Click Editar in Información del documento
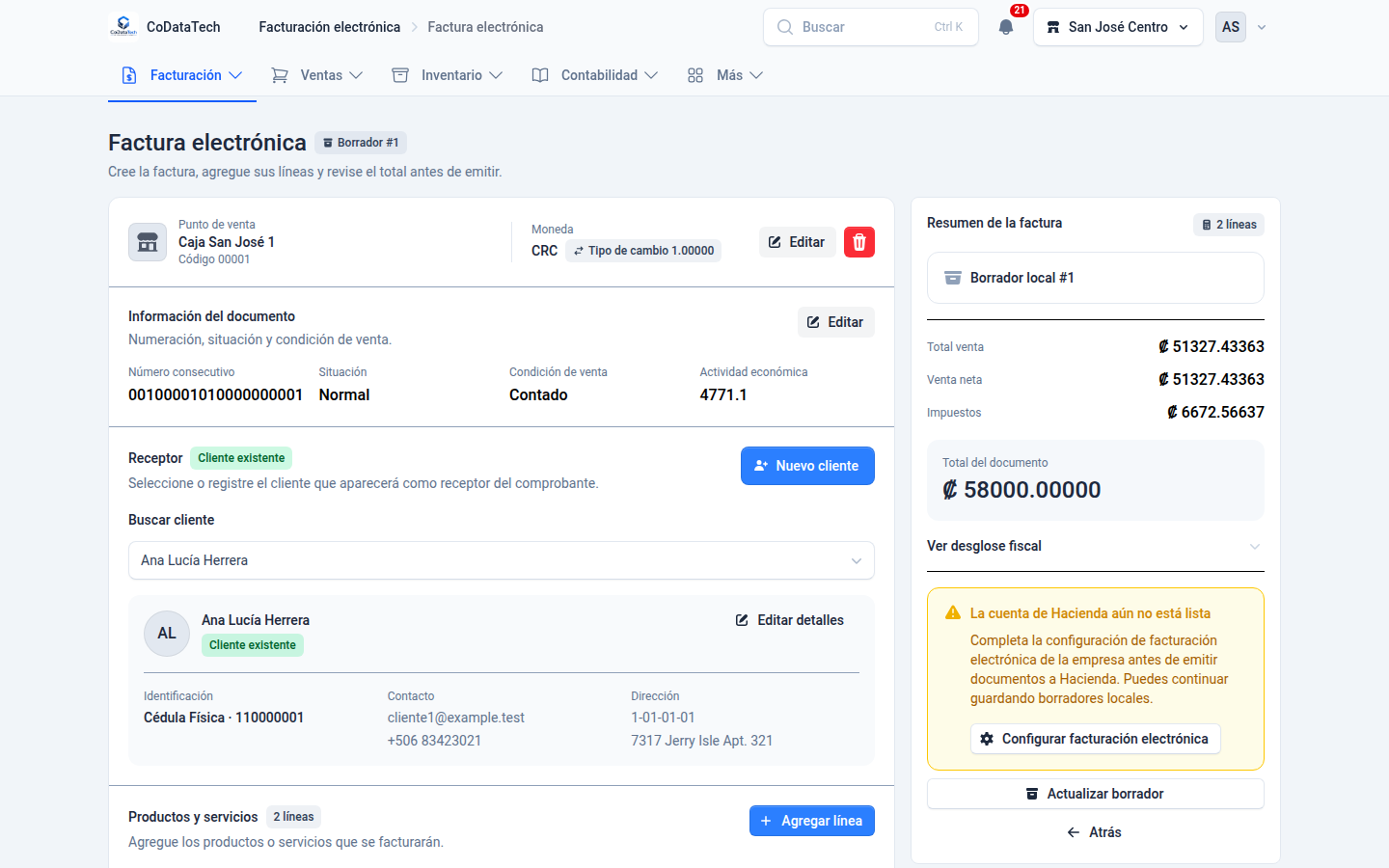The image size is (1389, 868). coord(835,322)
